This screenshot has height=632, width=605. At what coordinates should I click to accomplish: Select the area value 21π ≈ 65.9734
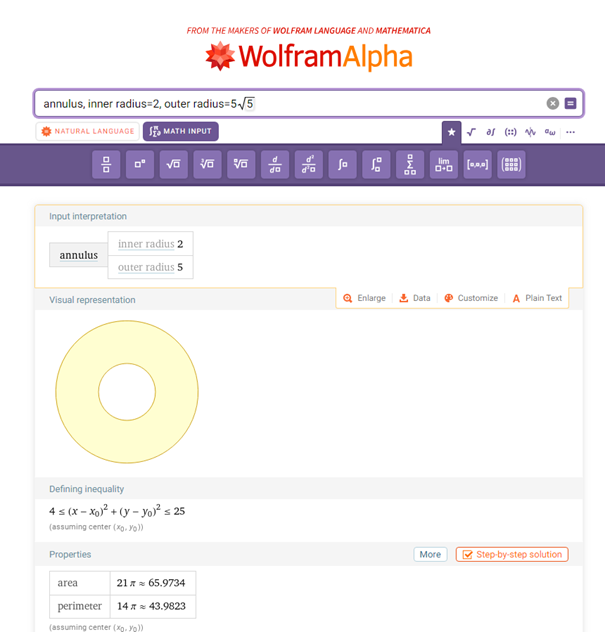click(x=151, y=583)
